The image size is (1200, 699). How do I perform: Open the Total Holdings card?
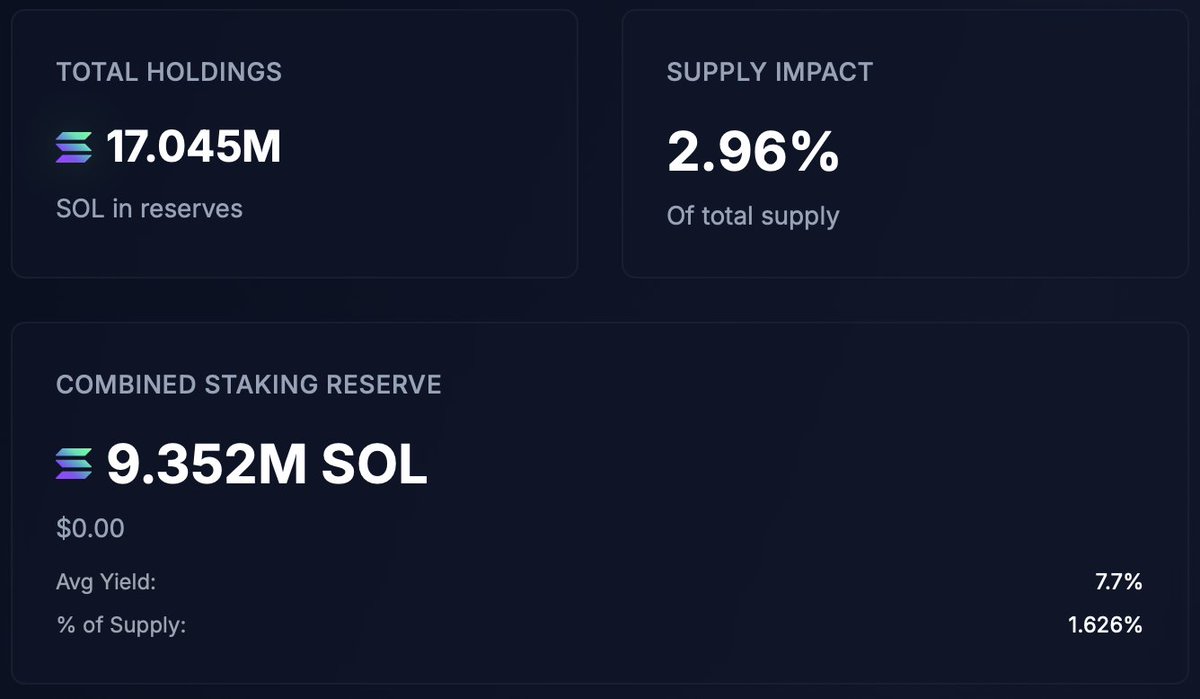(294, 144)
